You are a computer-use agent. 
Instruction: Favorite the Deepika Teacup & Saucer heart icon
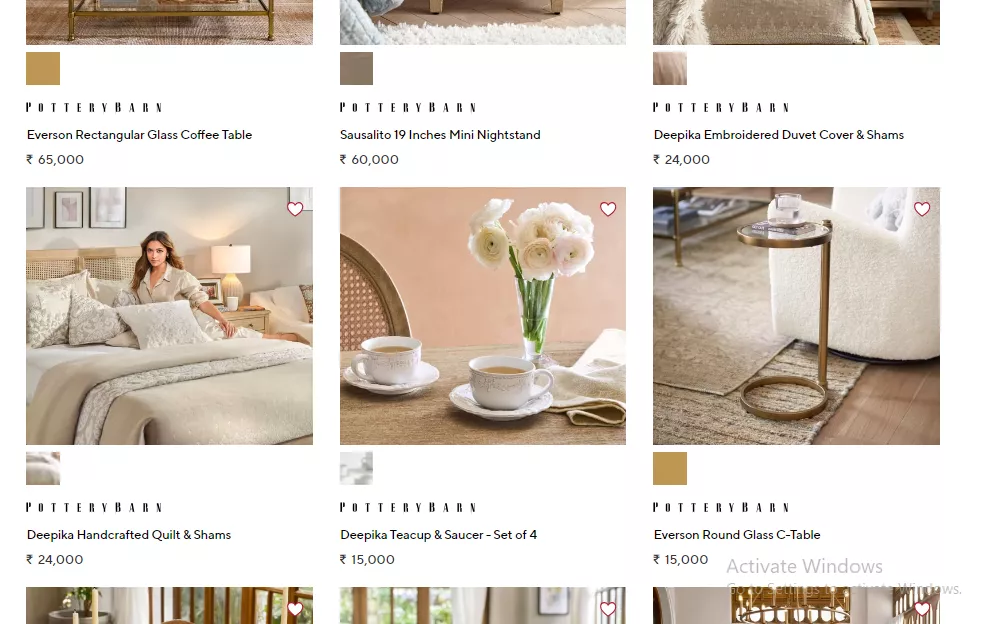608,209
